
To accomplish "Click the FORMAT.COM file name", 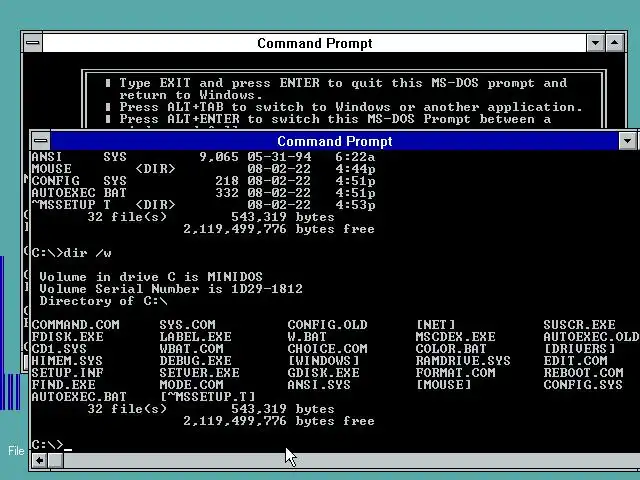I will coord(456,373).
